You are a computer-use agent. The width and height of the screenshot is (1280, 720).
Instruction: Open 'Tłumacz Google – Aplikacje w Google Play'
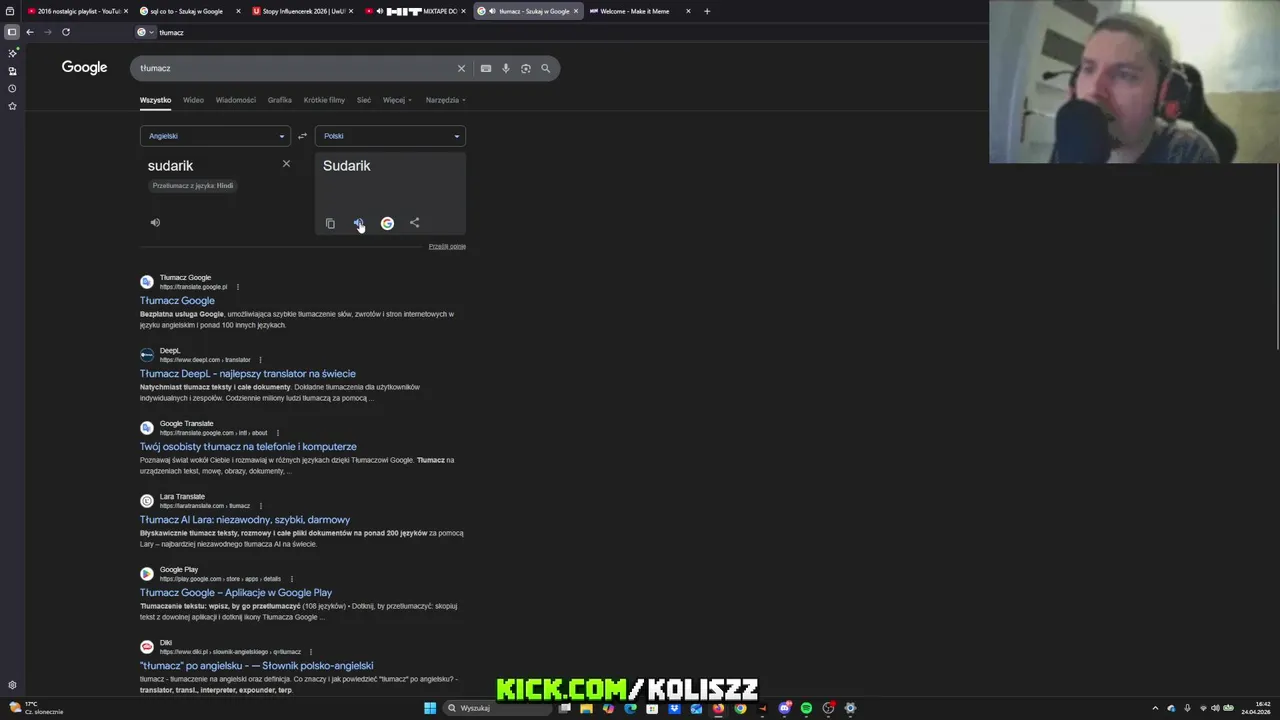pos(236,593)
